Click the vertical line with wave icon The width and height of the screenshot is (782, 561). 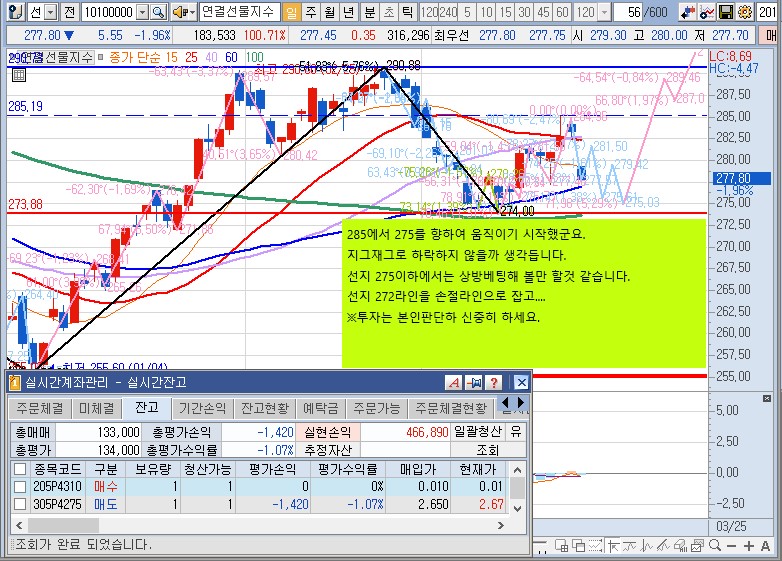point(647,546)
